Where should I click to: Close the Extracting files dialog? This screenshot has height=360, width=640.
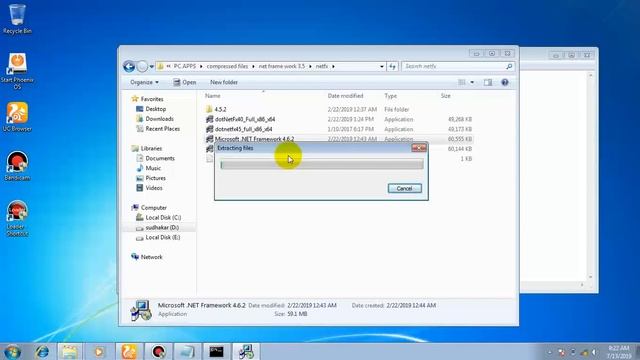click(419, 148)
